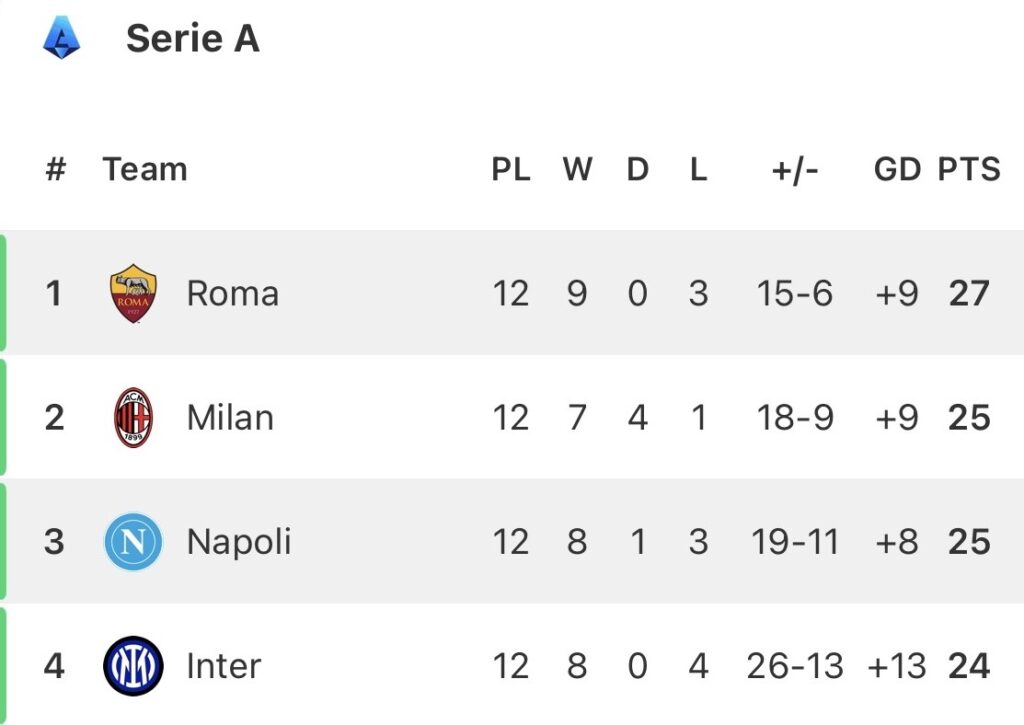Click Roma's 27 points value

click(x=969, y=294)
